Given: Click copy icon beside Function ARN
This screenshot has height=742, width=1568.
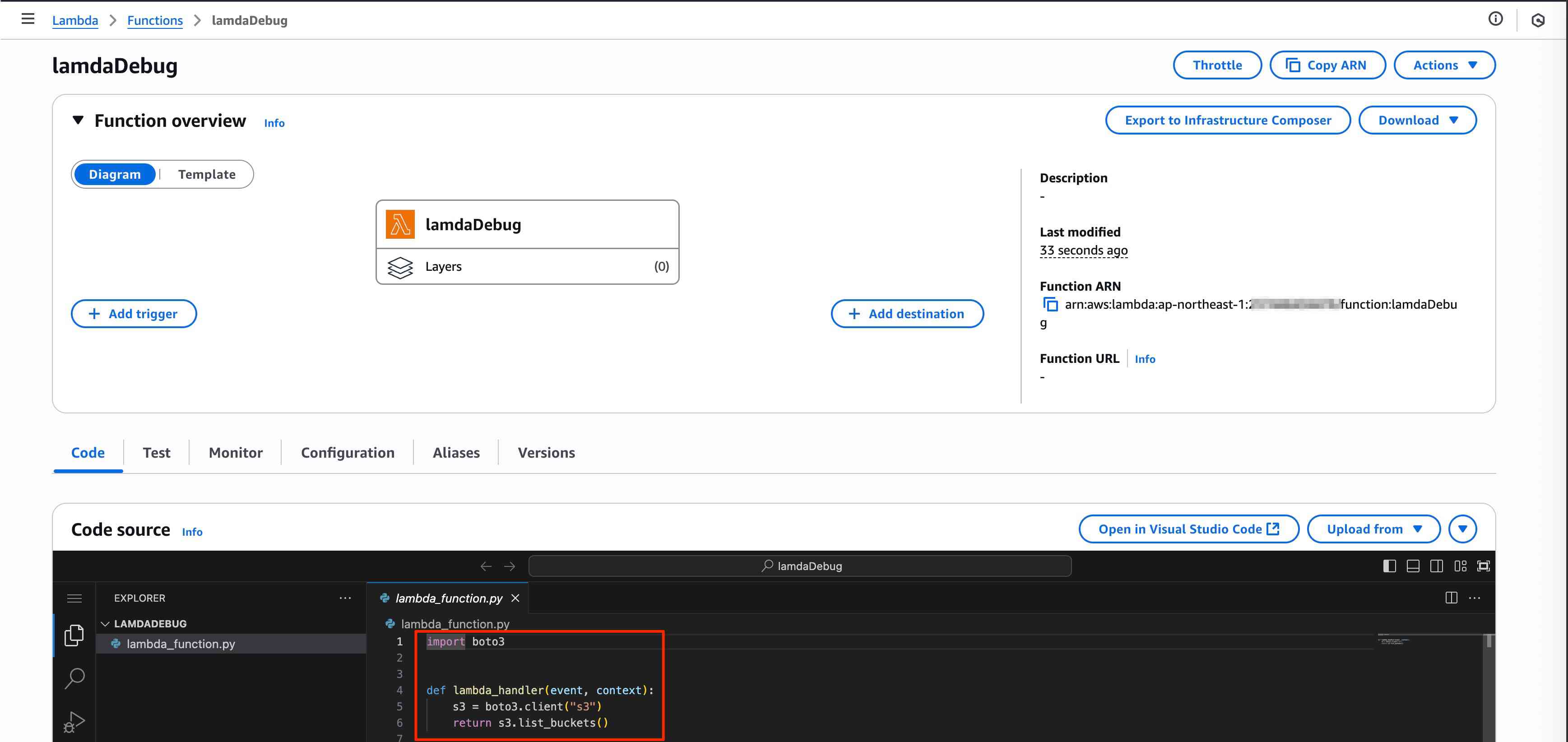Looking at the screenshot, I should [1051, 304].
